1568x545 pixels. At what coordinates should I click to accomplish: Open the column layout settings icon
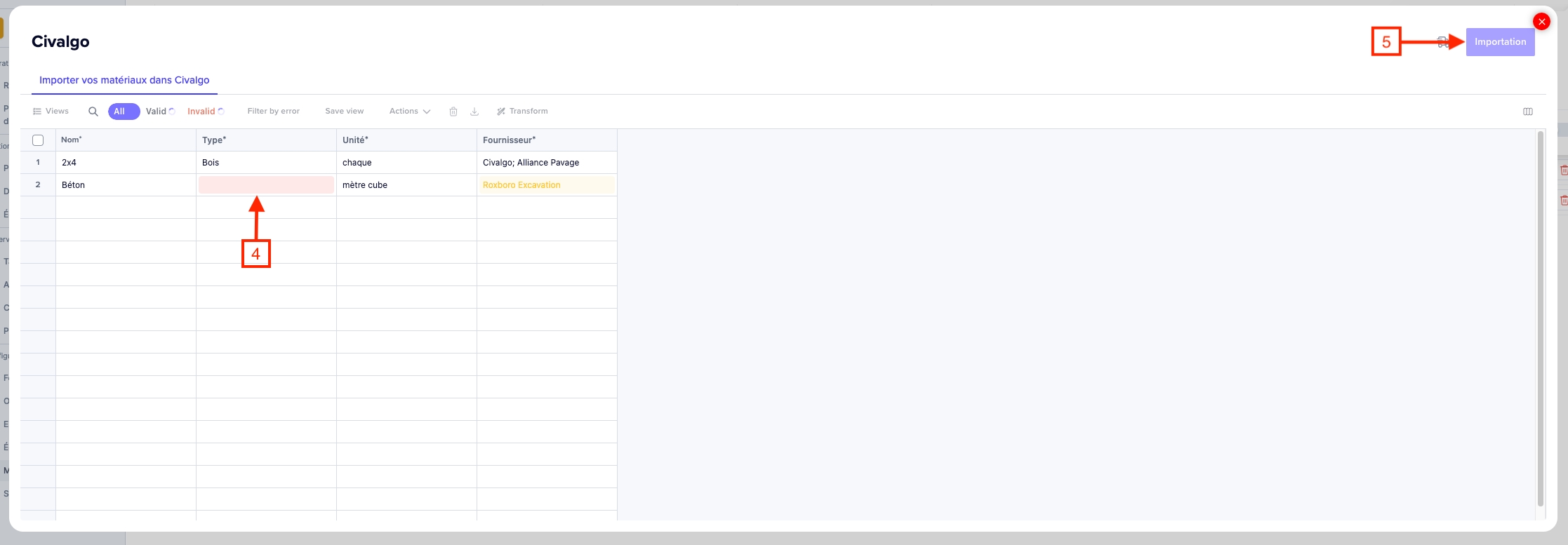1527,112
